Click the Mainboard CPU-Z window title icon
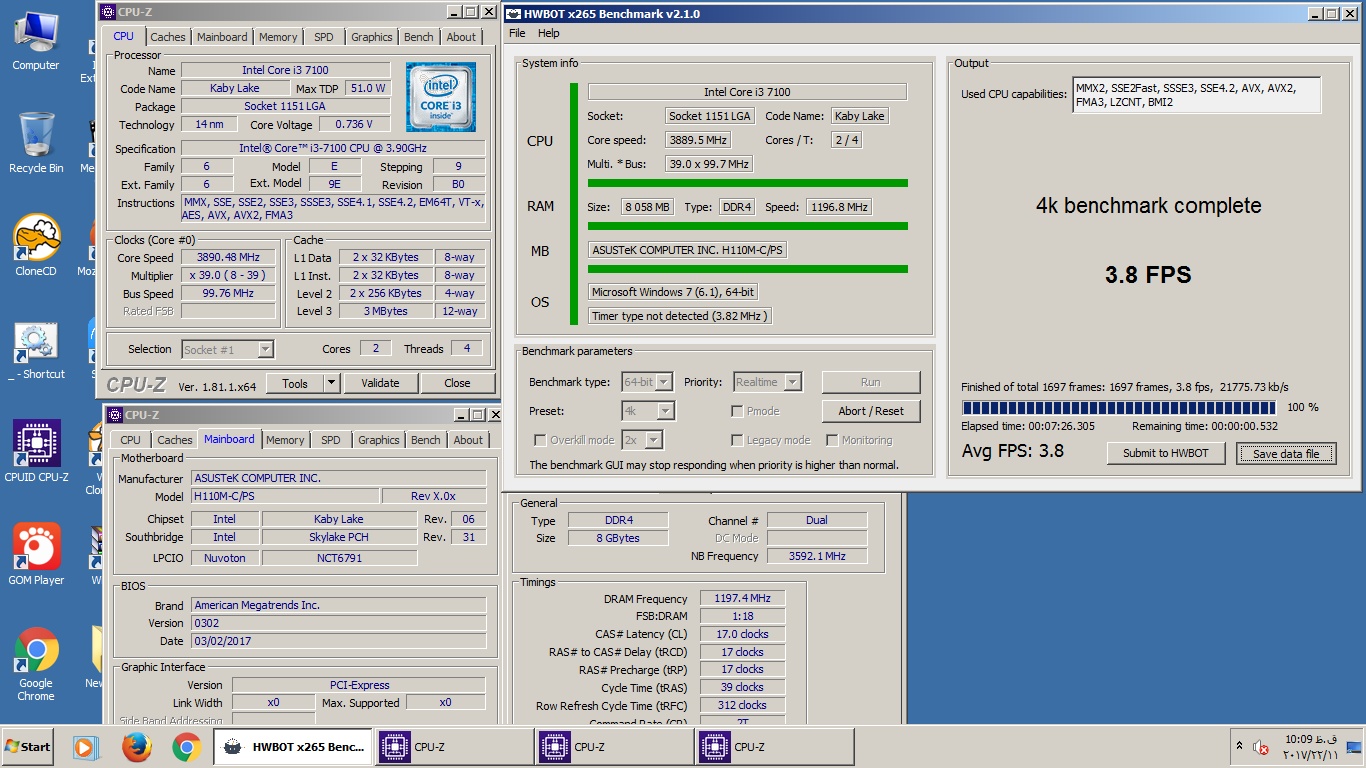 click(x=114, y=415)
